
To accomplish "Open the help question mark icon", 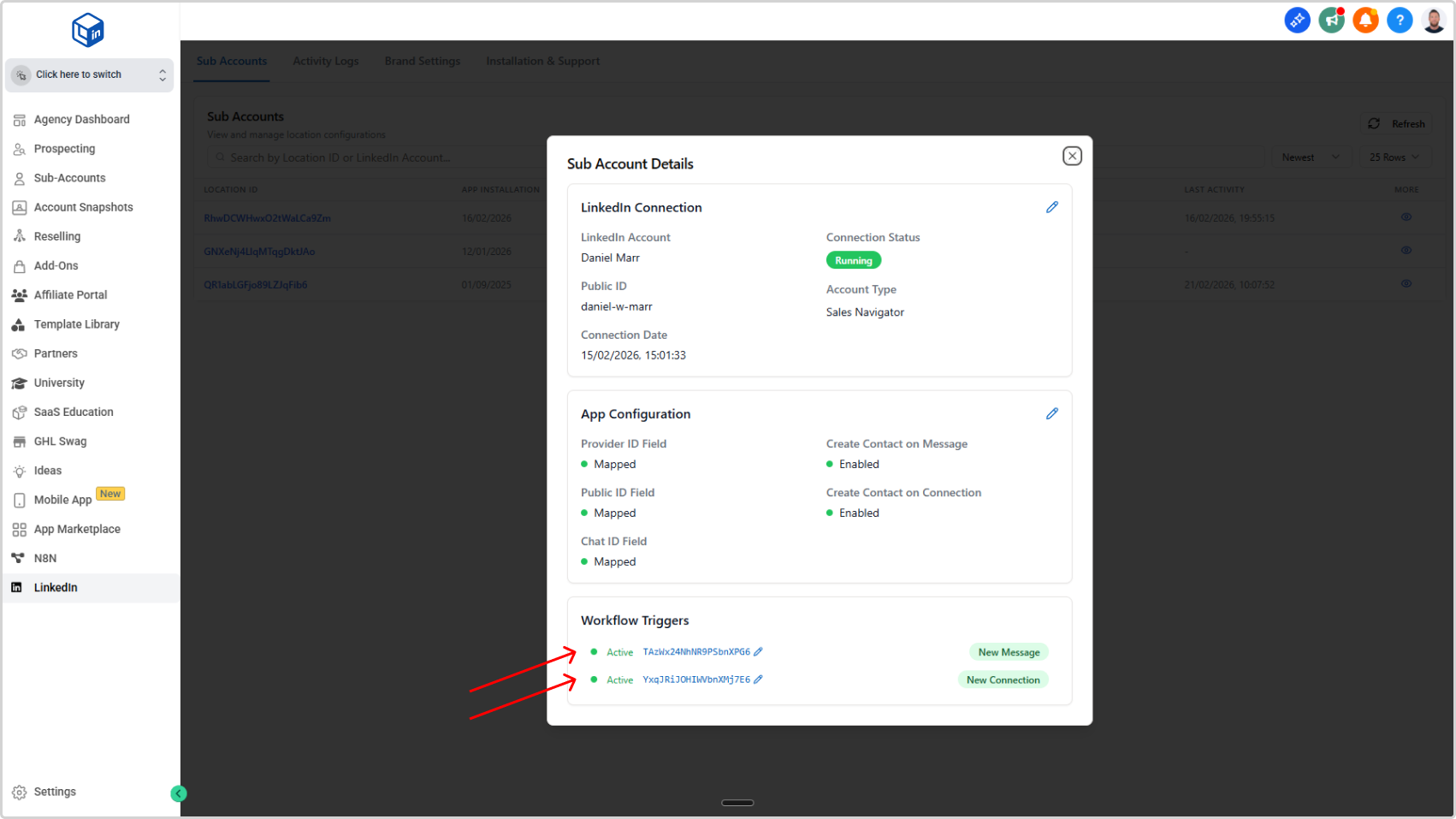I will [x=1400, y=20].
